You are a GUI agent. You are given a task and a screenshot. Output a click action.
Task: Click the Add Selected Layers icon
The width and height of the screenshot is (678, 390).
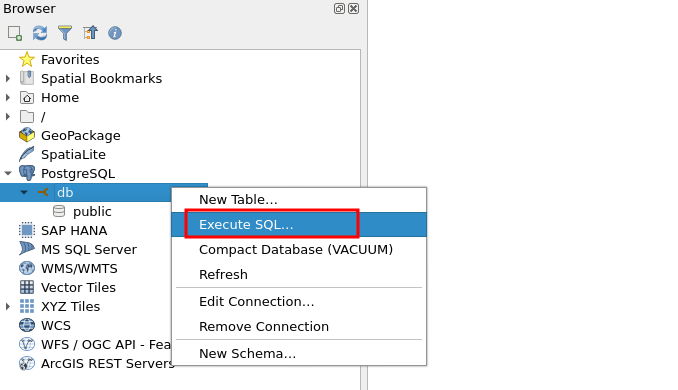tap(15, 33)
